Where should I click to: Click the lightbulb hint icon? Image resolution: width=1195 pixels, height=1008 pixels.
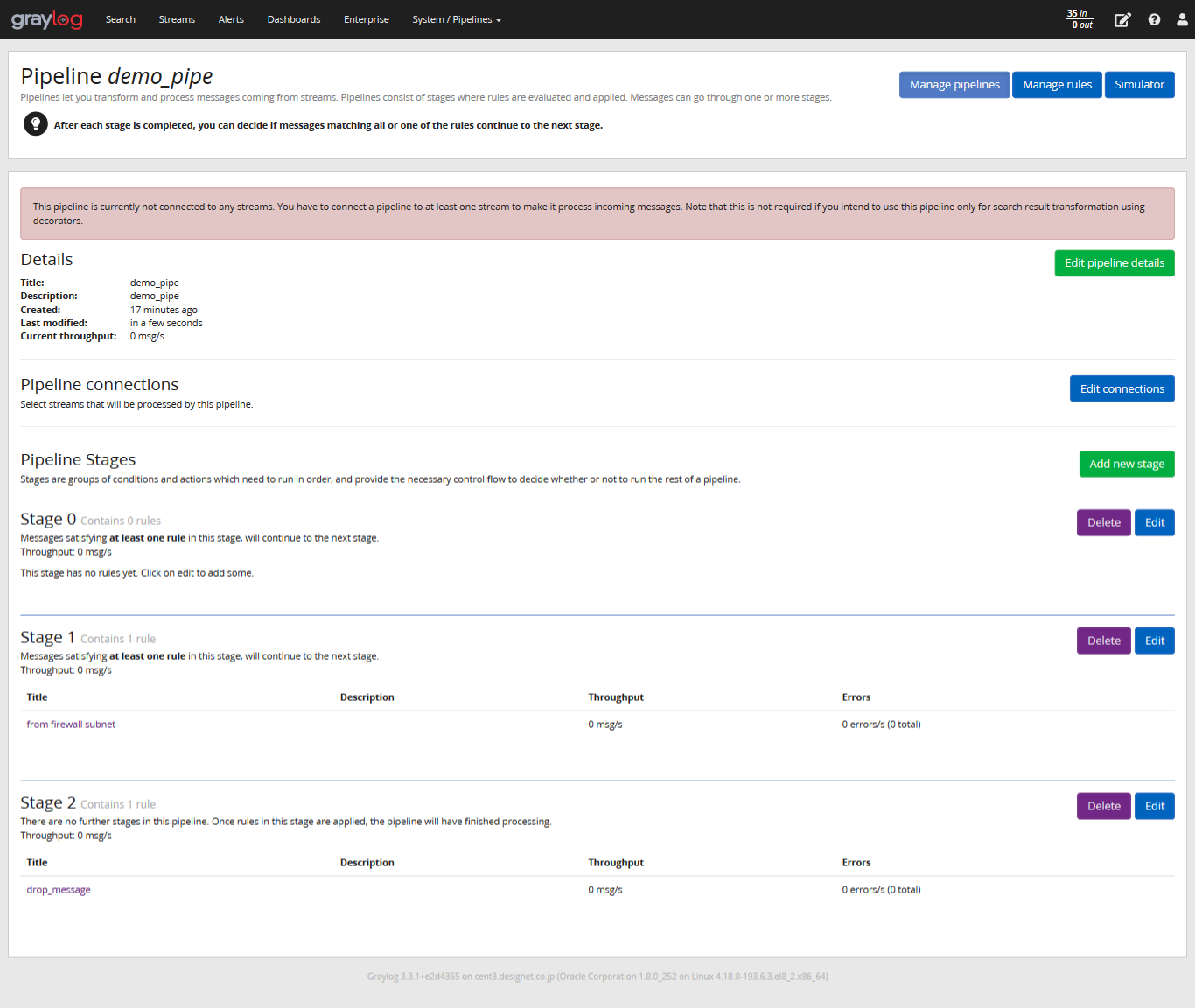[36, 124]
